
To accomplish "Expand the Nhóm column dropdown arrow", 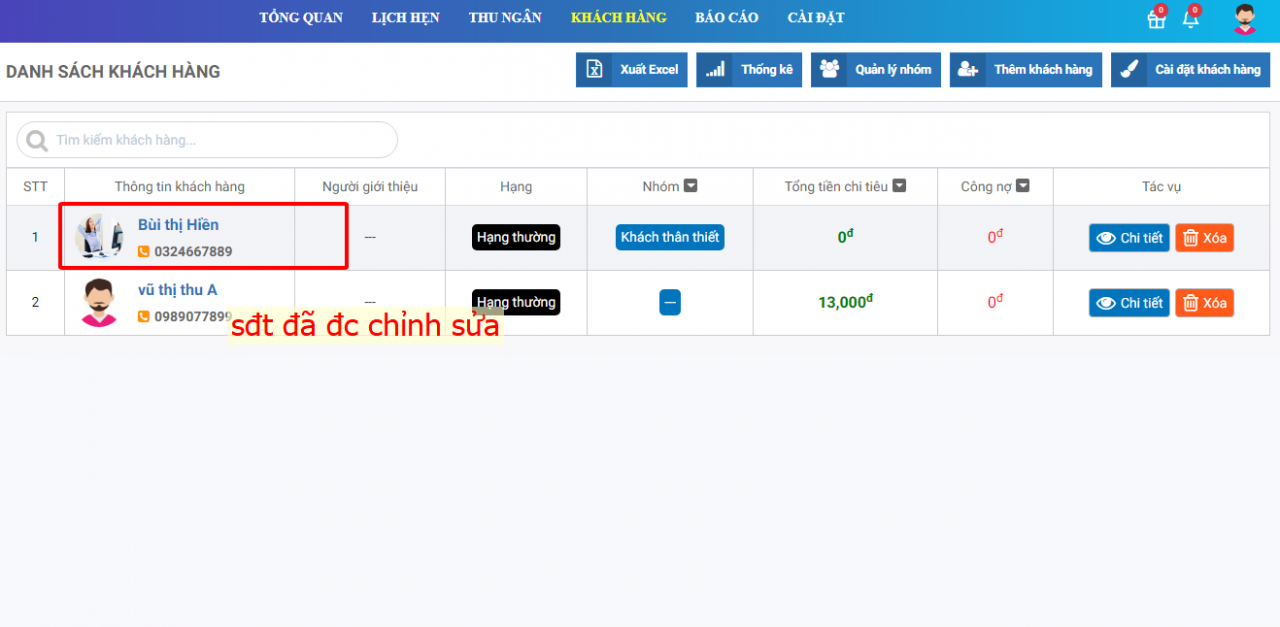I will coord(690,186).
